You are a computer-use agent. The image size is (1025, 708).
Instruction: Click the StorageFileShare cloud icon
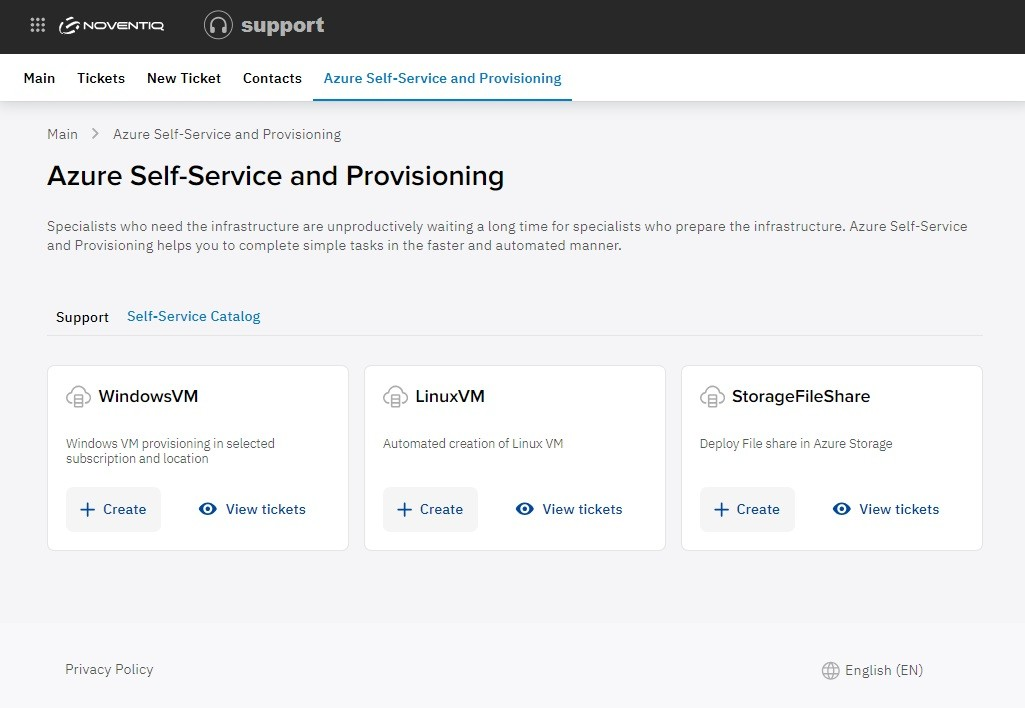click(712, 397)
